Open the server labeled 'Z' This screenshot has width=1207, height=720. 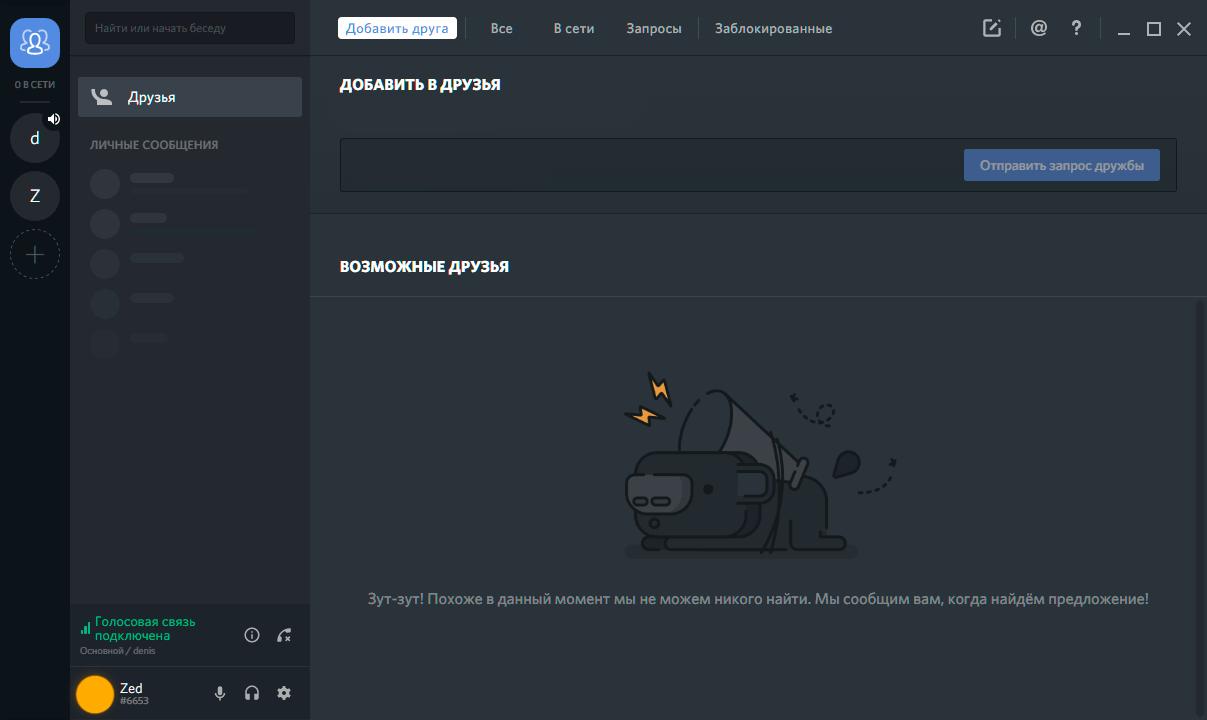click(x=35, y=196)
